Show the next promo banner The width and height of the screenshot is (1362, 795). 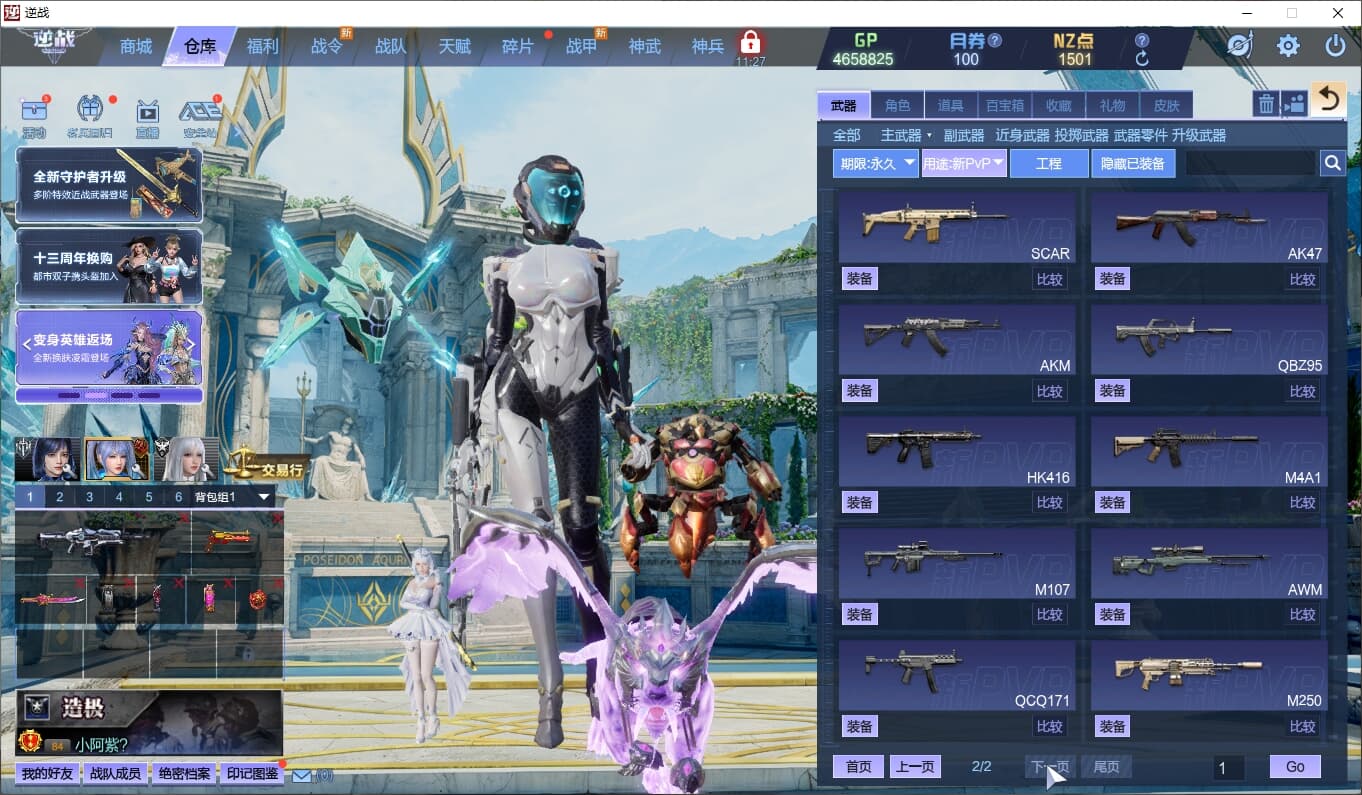pyautogui.click(x=192, y=345)
